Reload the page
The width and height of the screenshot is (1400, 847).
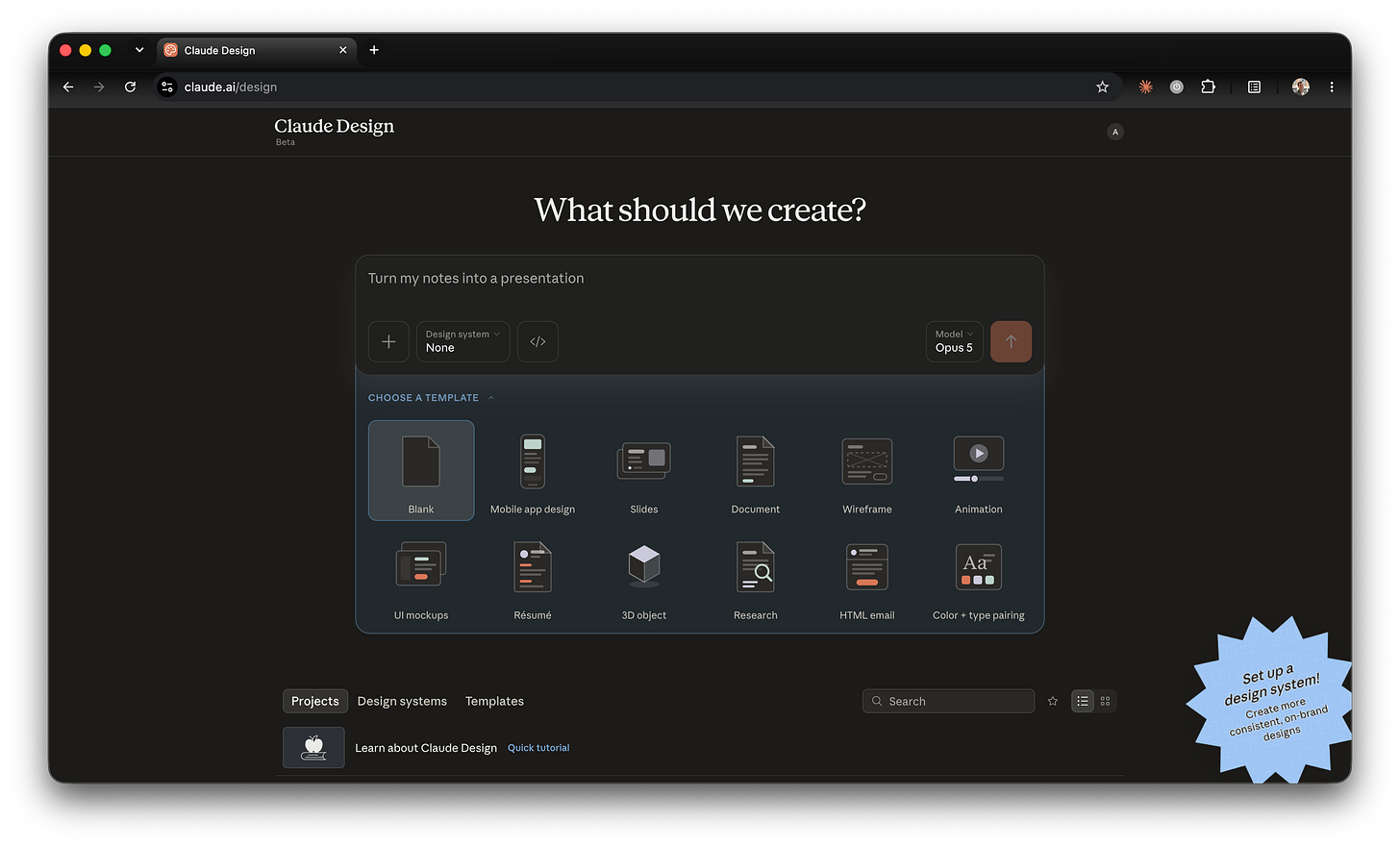click(x=130, y=87)
